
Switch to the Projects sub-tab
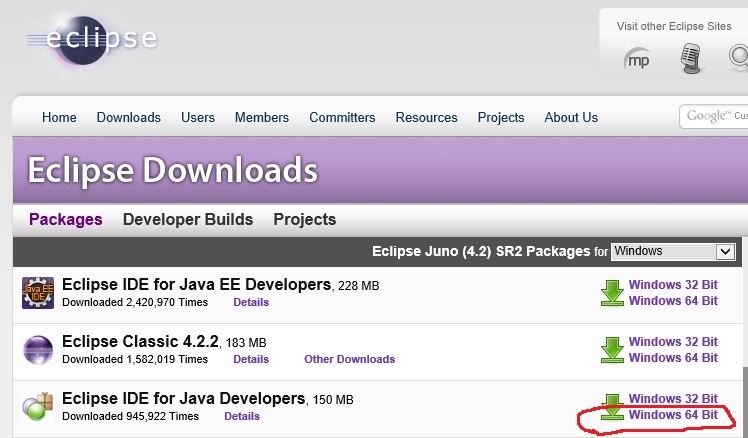tap(305, 219)
